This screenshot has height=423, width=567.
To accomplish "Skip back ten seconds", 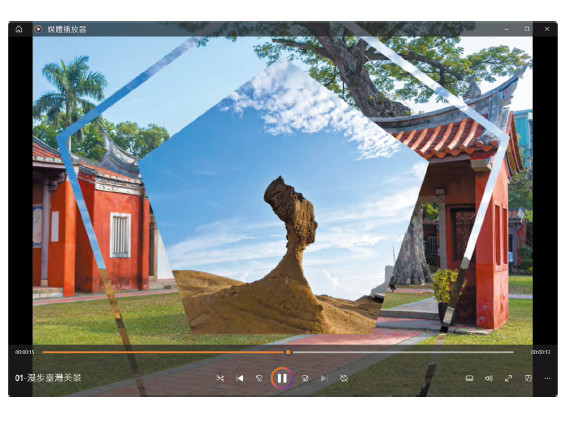I will pyautogui.click(x=259, y=378).
